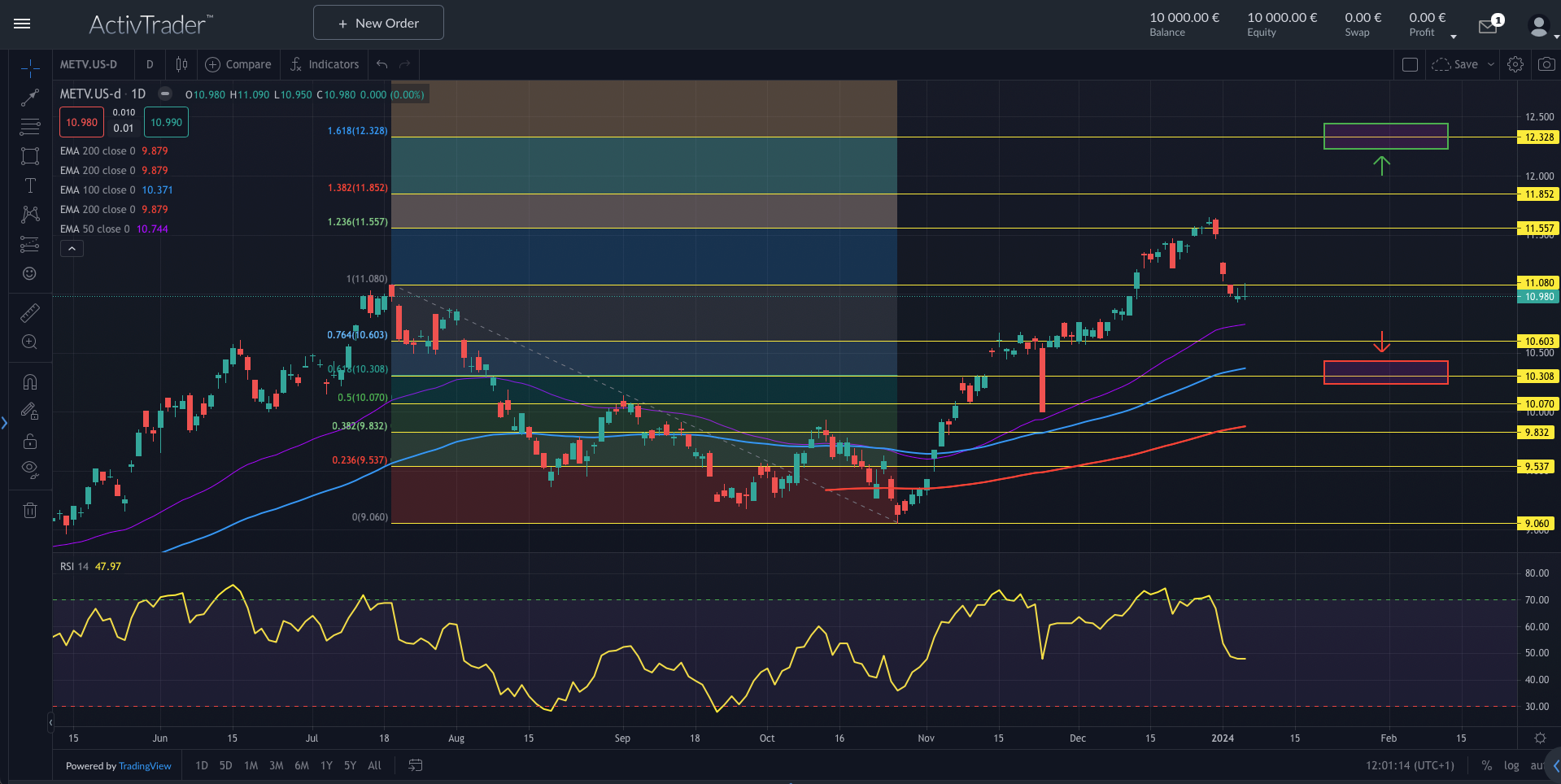Screen dimensions: 1561x784
Task: Hide all drawings using the eye icon
Action: click(30, 468)
